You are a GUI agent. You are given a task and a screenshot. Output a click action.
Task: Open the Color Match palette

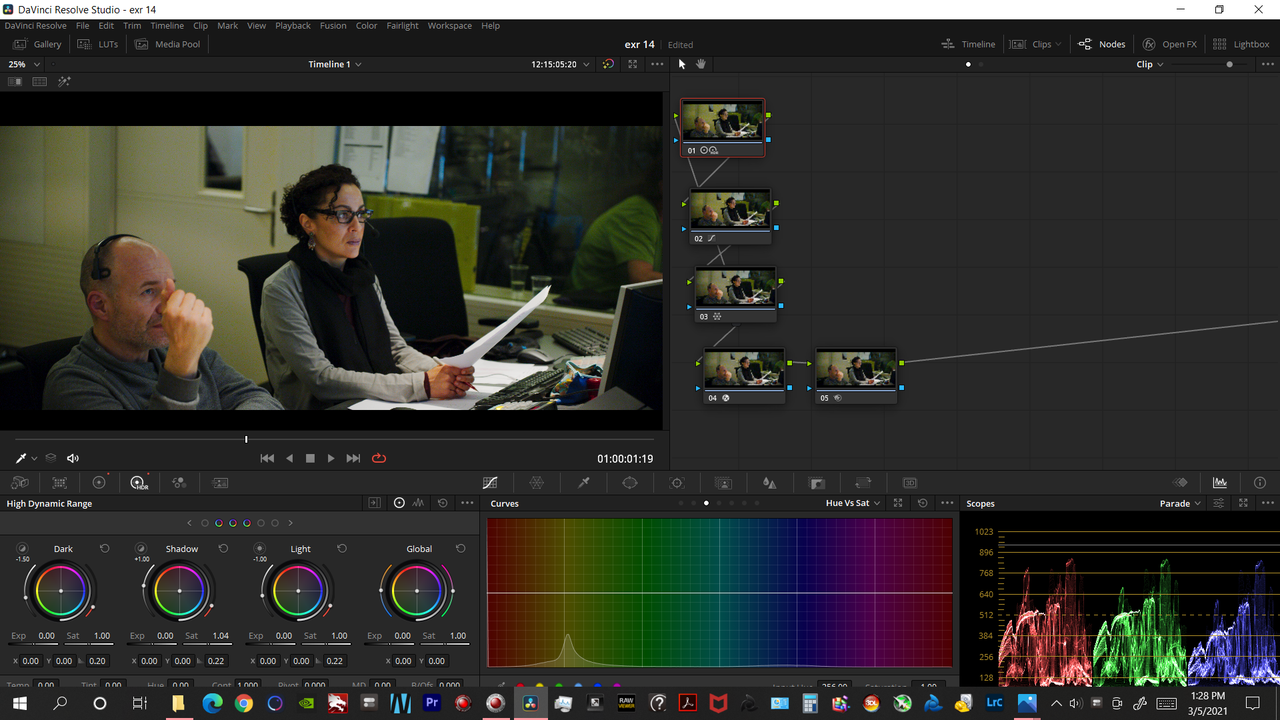tap(59, 483)
